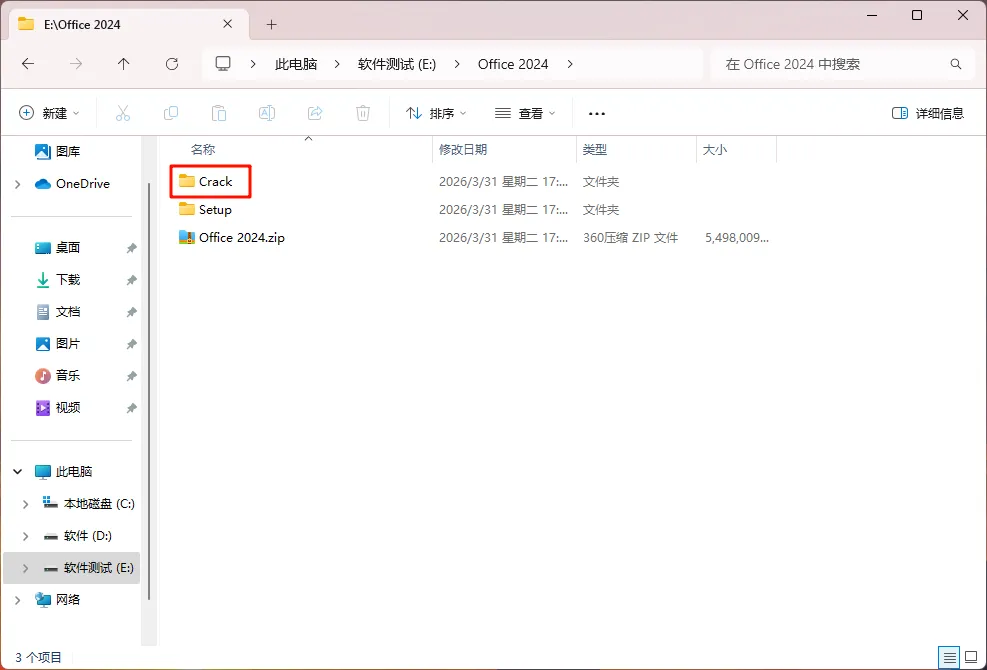The image size is (987, 670).
Task: Open the 新建 dropdown menu
Action: tap(49, 113)
